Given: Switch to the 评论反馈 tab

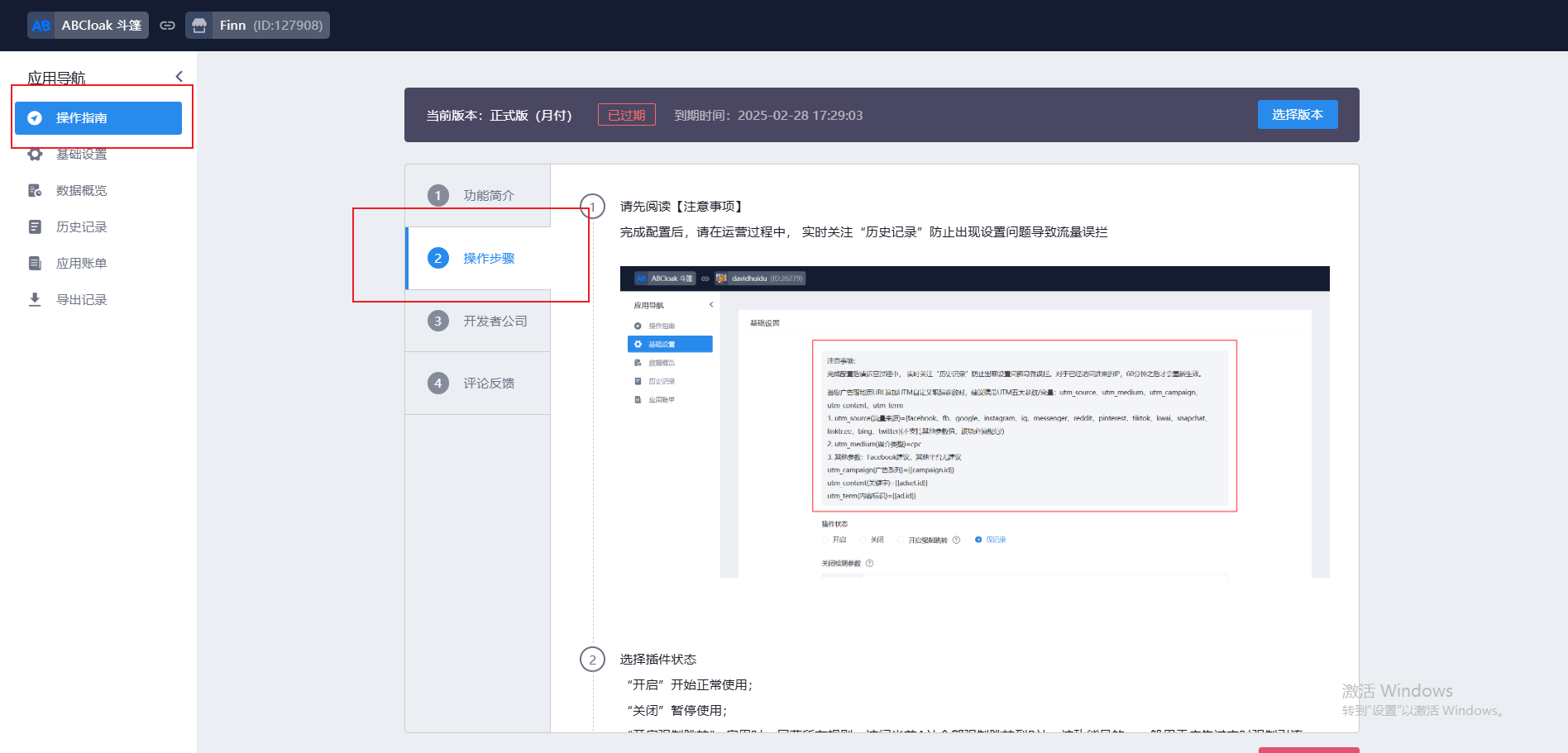Looking at the screenshot, I should tap(478, 384).
